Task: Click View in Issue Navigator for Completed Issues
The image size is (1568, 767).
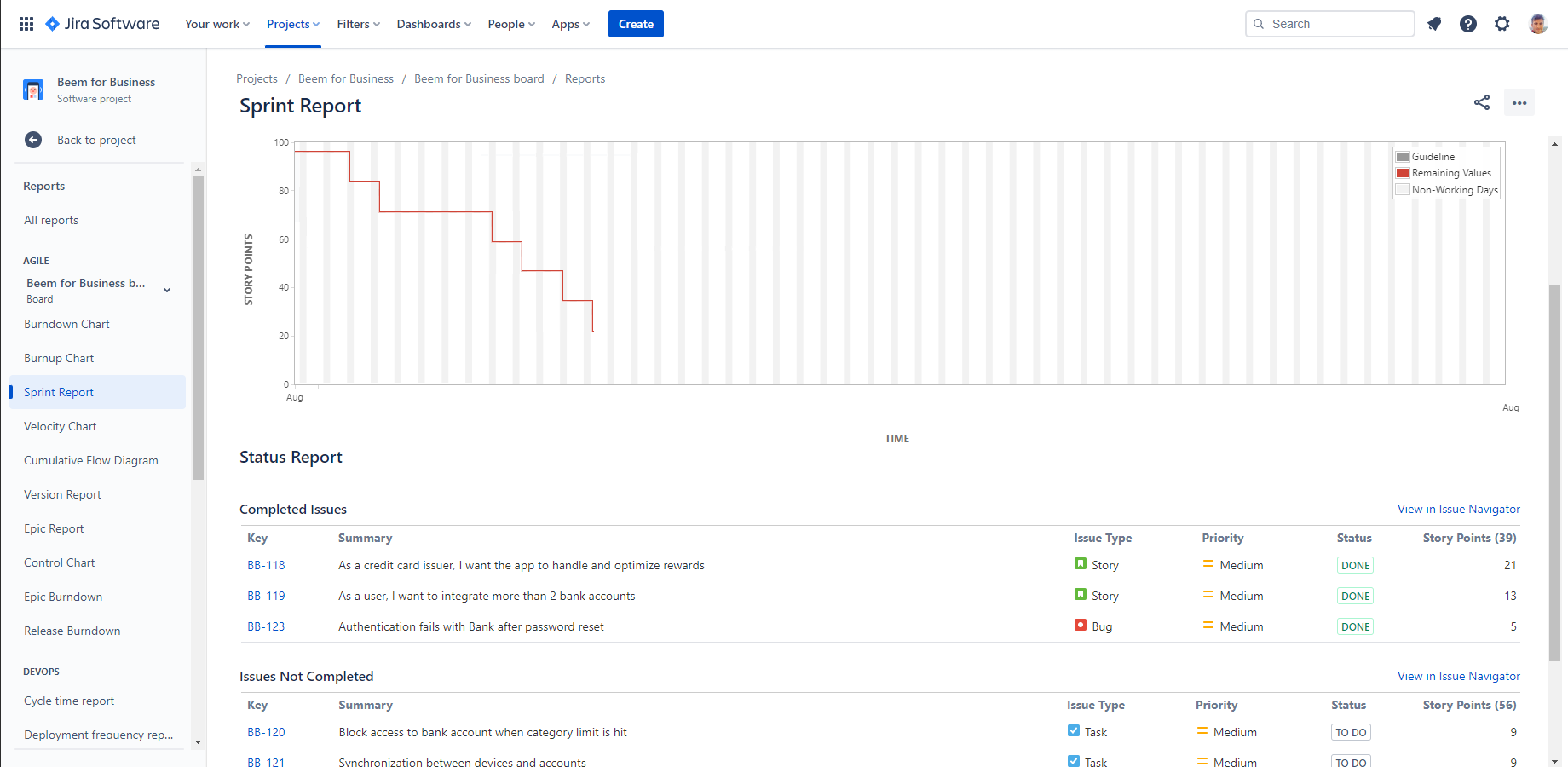Action: 1458,509
